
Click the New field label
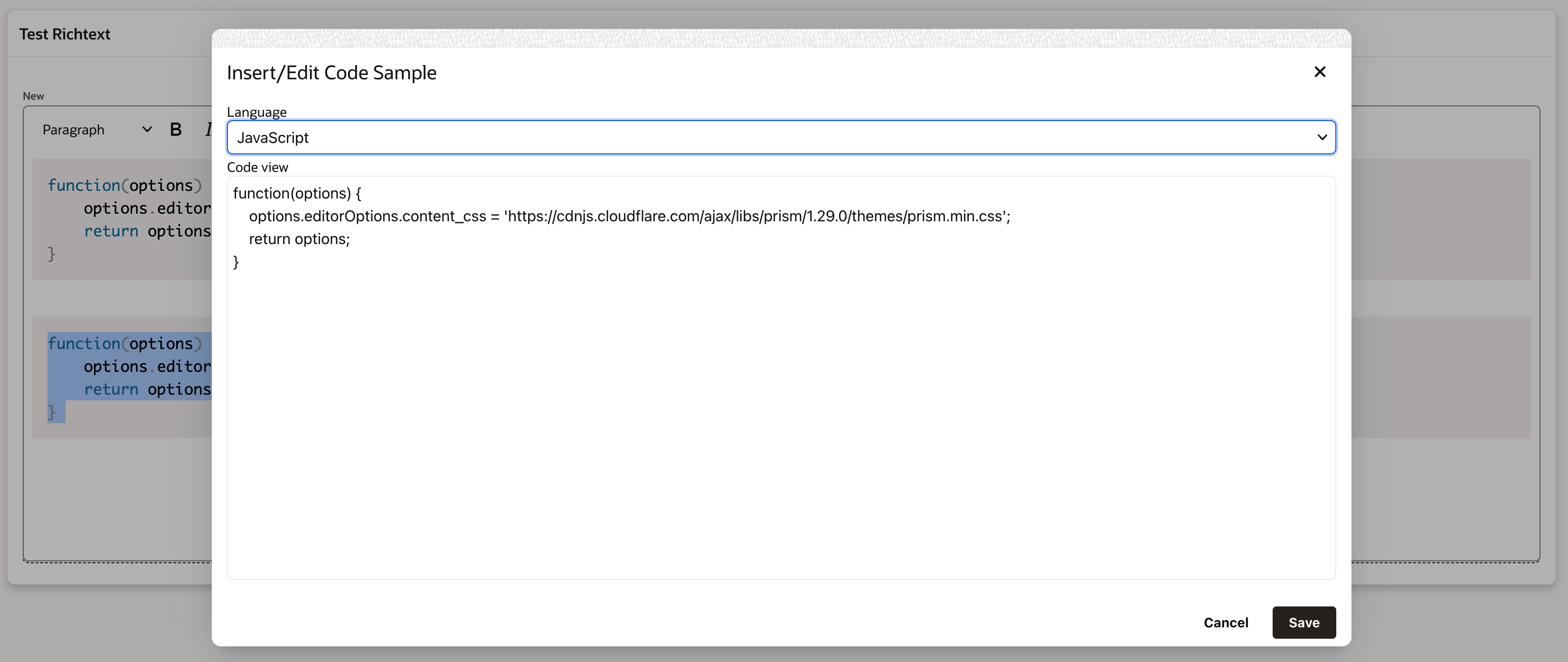33,96
